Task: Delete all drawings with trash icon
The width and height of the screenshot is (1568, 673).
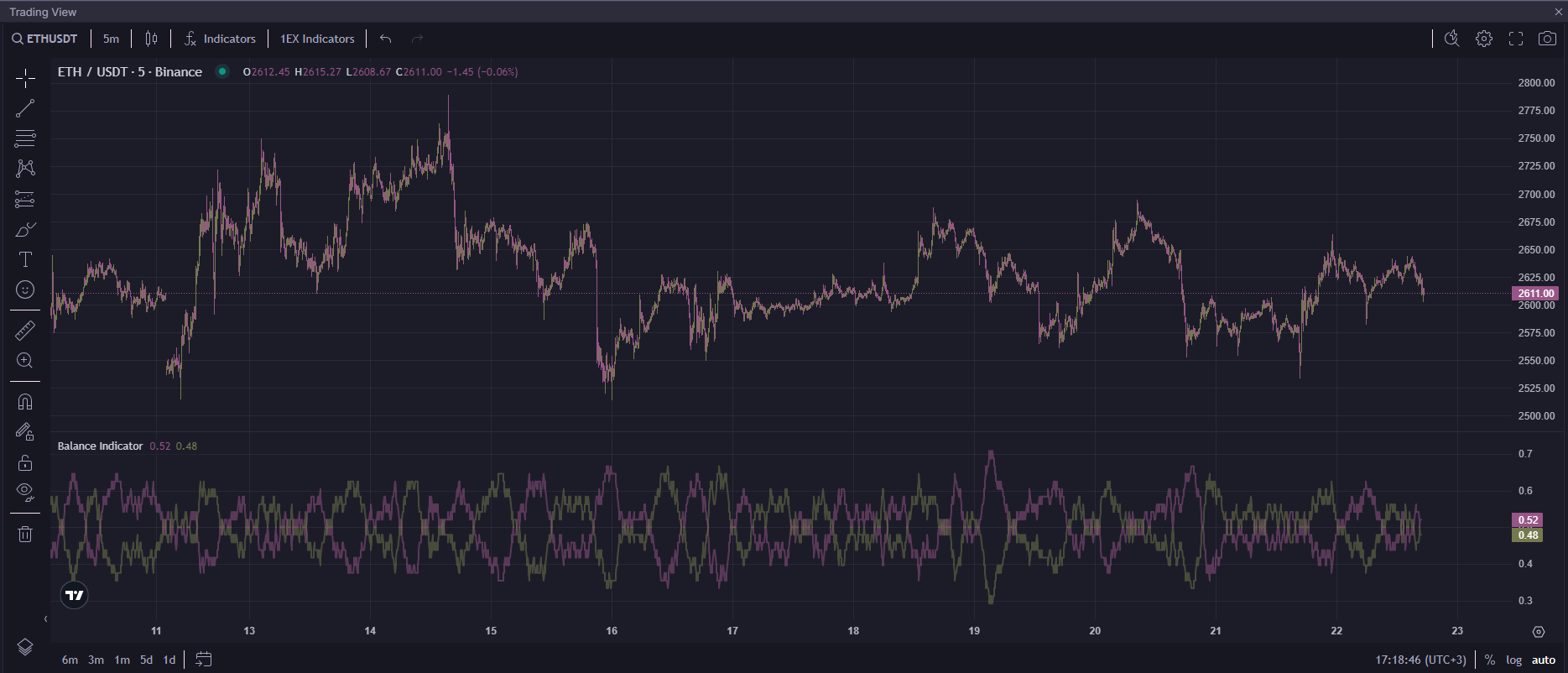Action: (x=25, y=534)
